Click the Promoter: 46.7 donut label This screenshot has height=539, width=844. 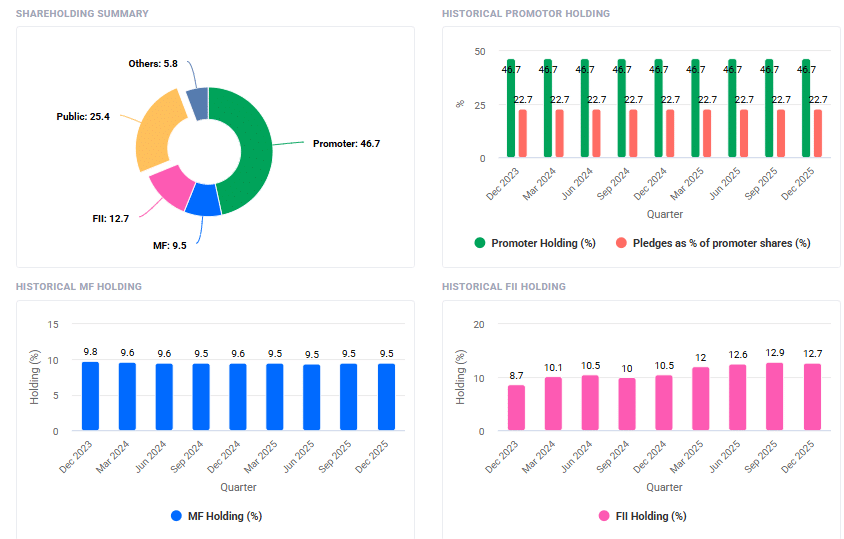point(346,144)
